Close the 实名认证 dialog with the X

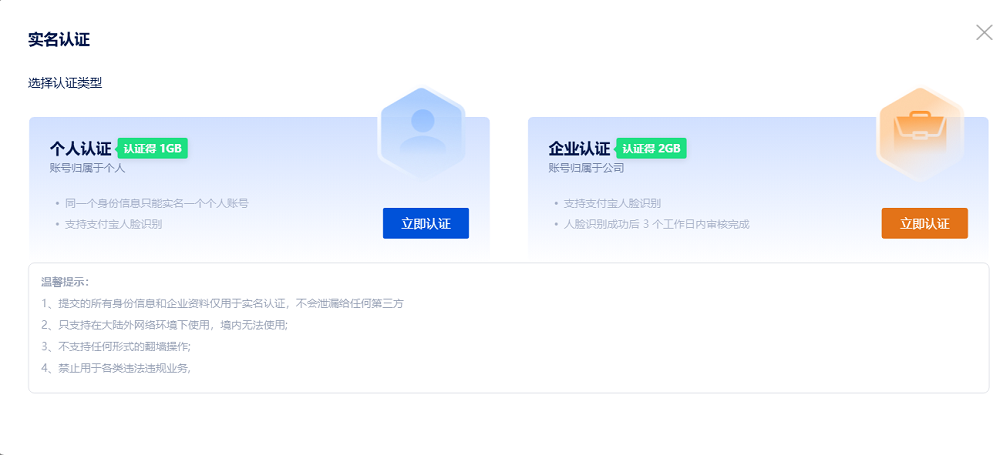984,33
